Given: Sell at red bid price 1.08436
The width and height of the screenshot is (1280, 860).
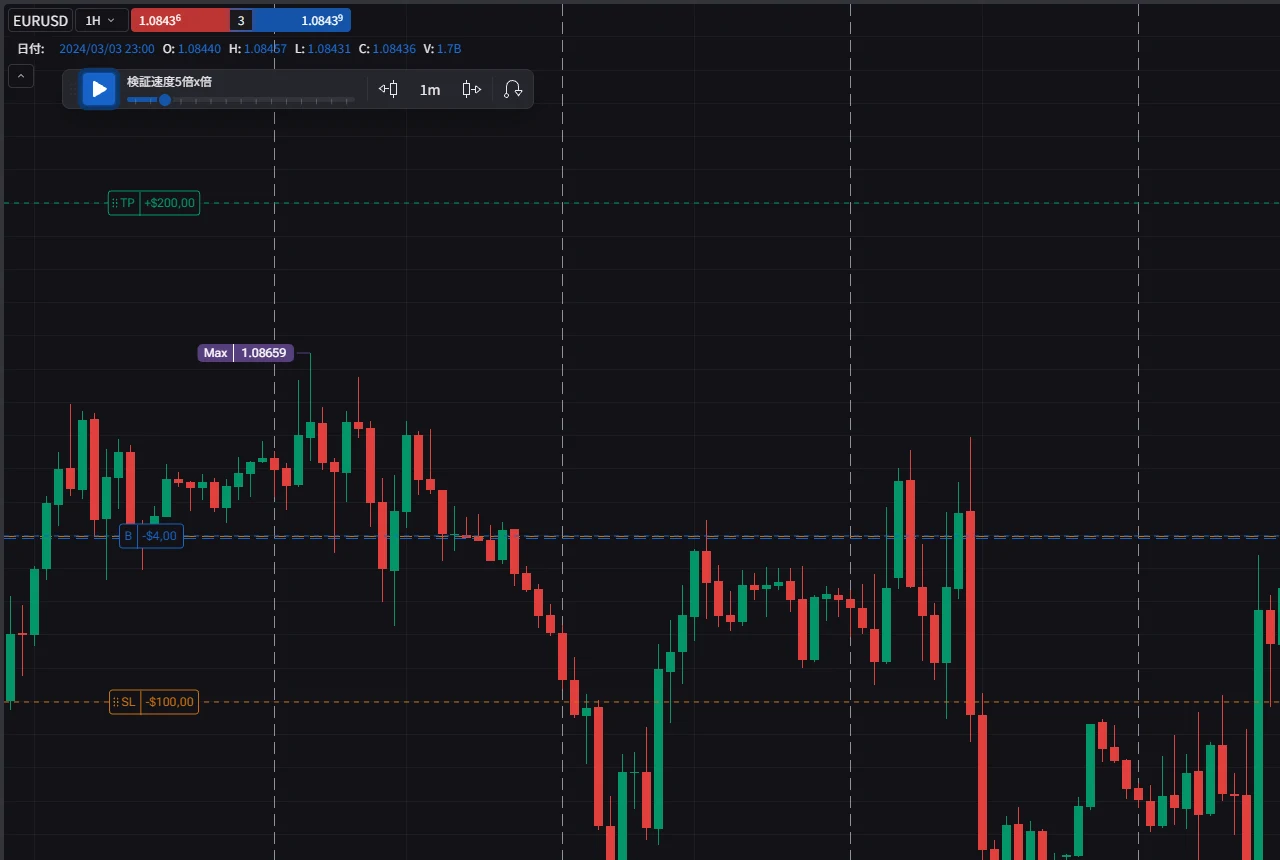Looking at the screenshot, I should tap(180, 20).
